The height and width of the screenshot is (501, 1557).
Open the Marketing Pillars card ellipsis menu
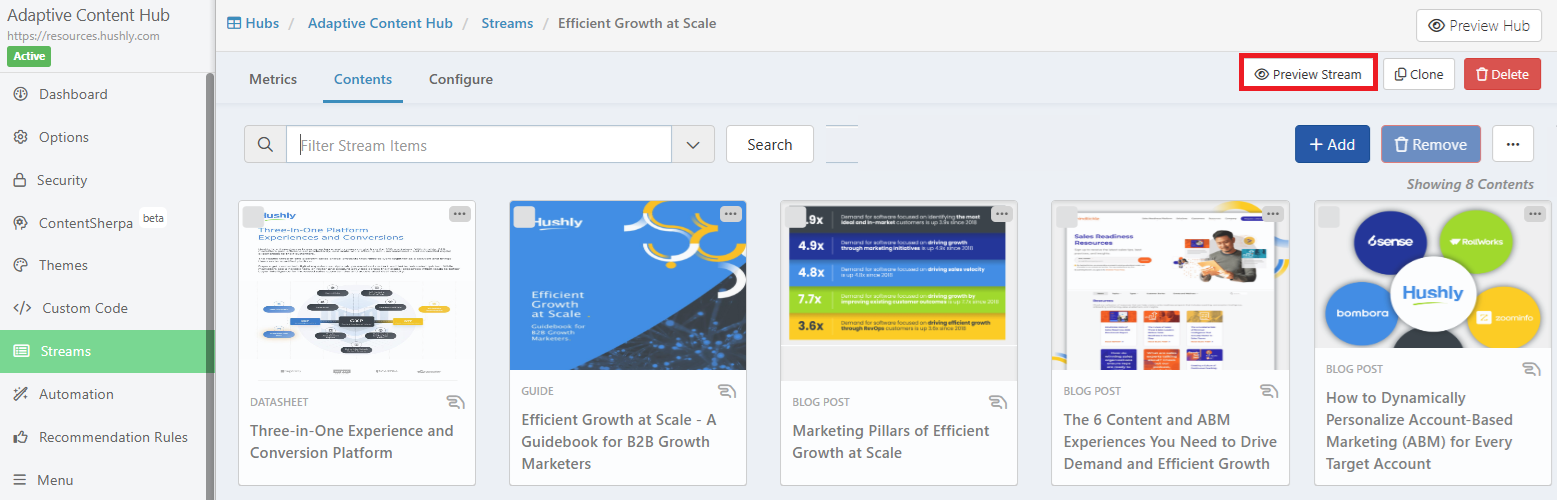tap(1002, 213)
